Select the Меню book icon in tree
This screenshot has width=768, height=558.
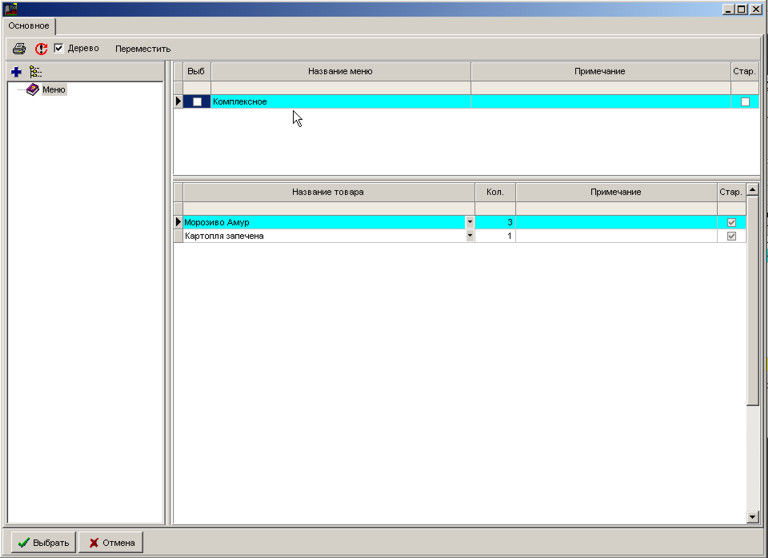pyautogui.click(x=32, y=89)
